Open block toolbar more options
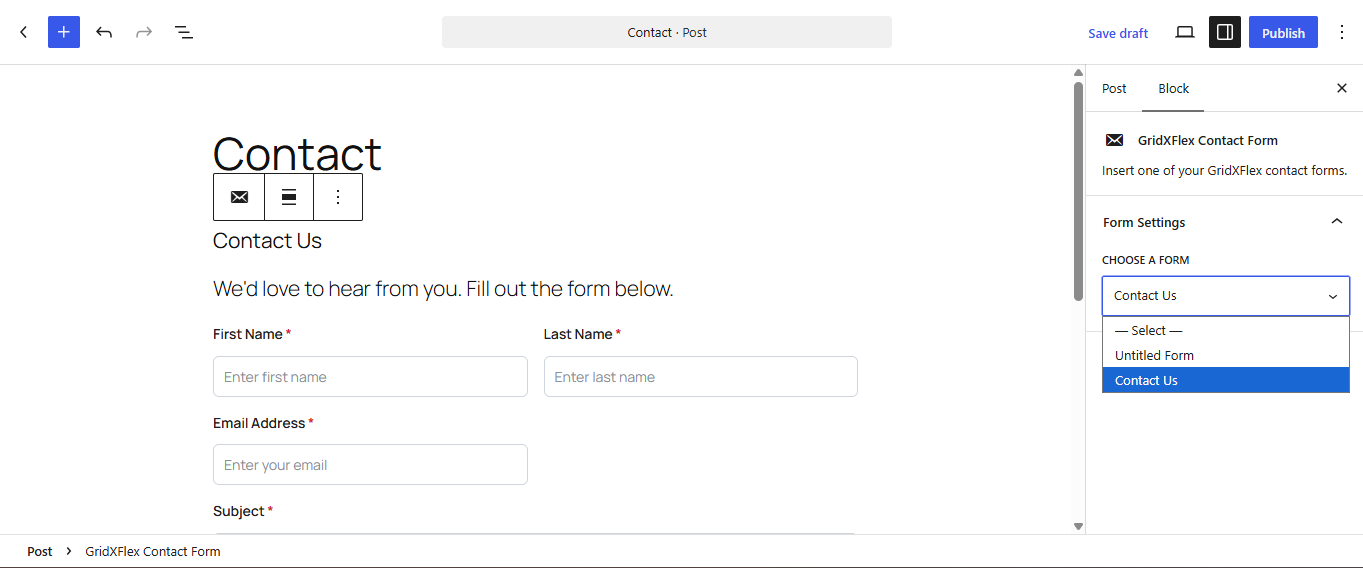This screenshot has height=568, width=1363. 338,197
